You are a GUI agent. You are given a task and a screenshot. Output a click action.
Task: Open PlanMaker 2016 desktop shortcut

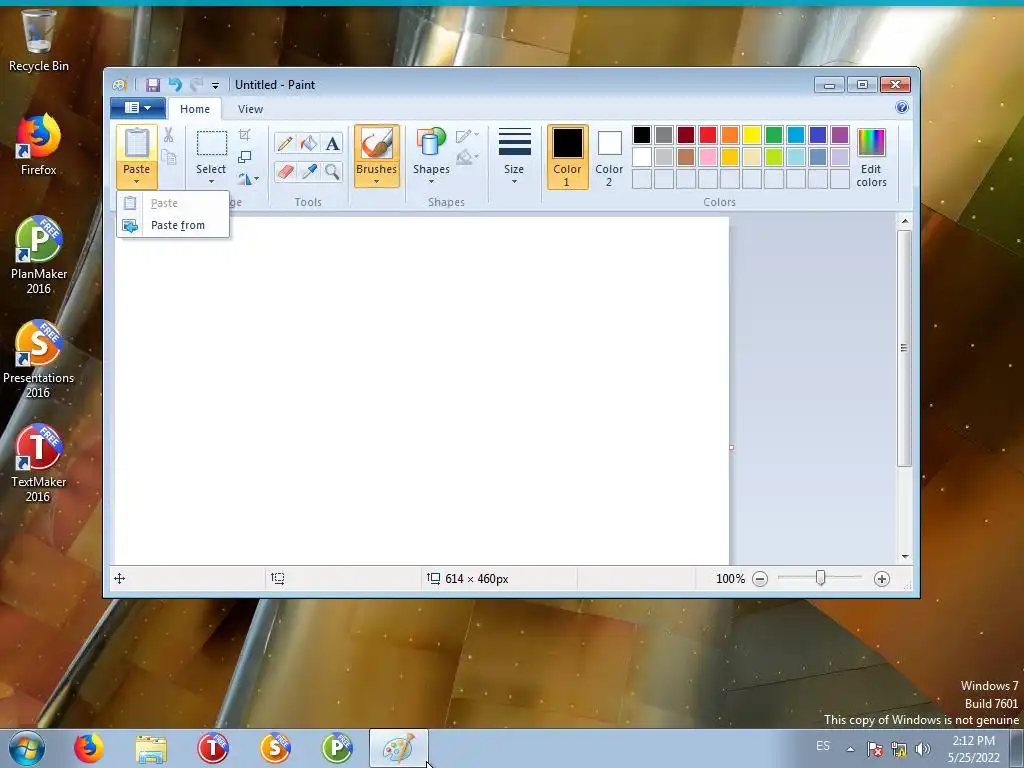39,255
